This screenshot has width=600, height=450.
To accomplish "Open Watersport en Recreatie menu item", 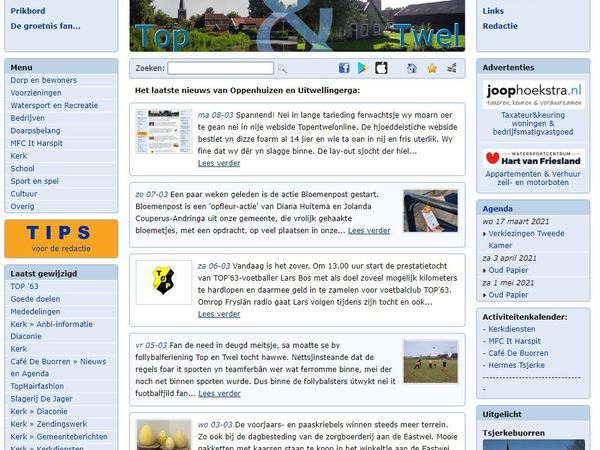I will tap(54, 105).
